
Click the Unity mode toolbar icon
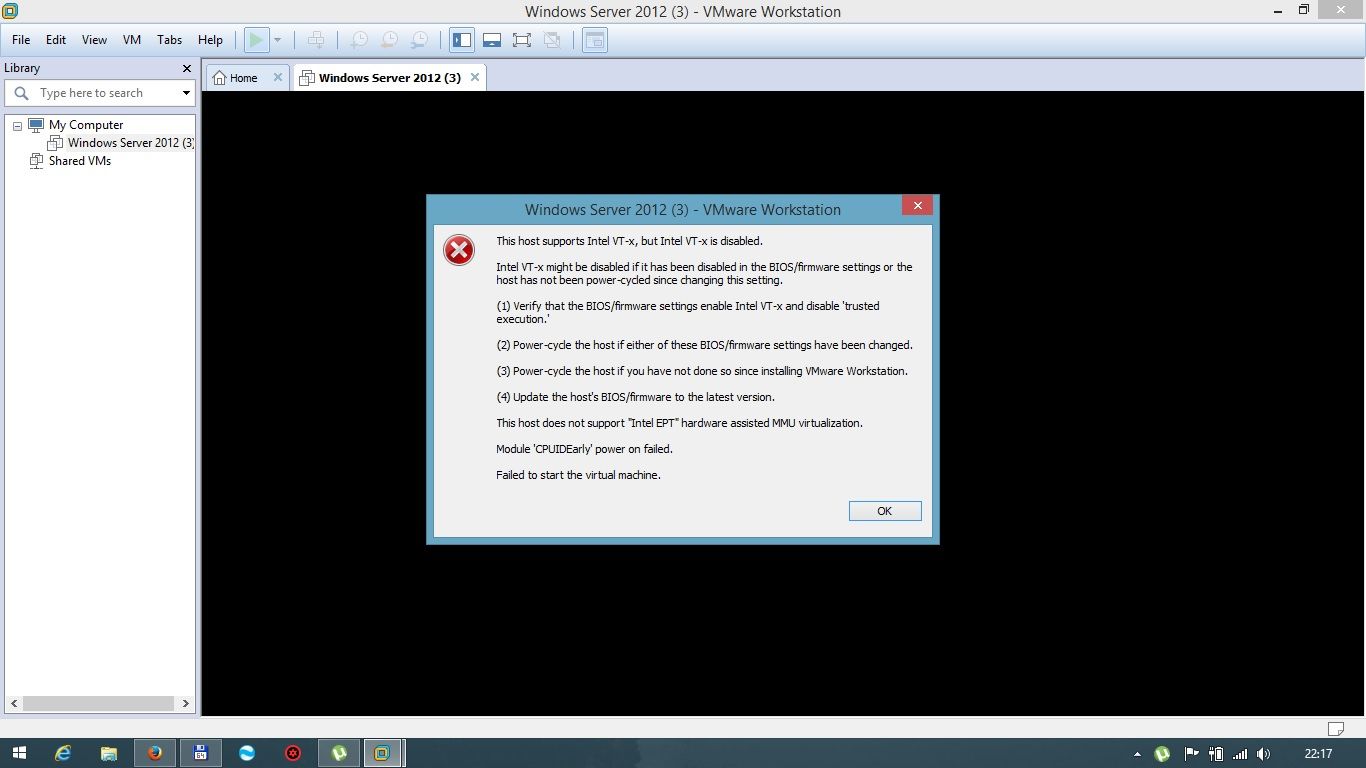[x=552, y=40]
